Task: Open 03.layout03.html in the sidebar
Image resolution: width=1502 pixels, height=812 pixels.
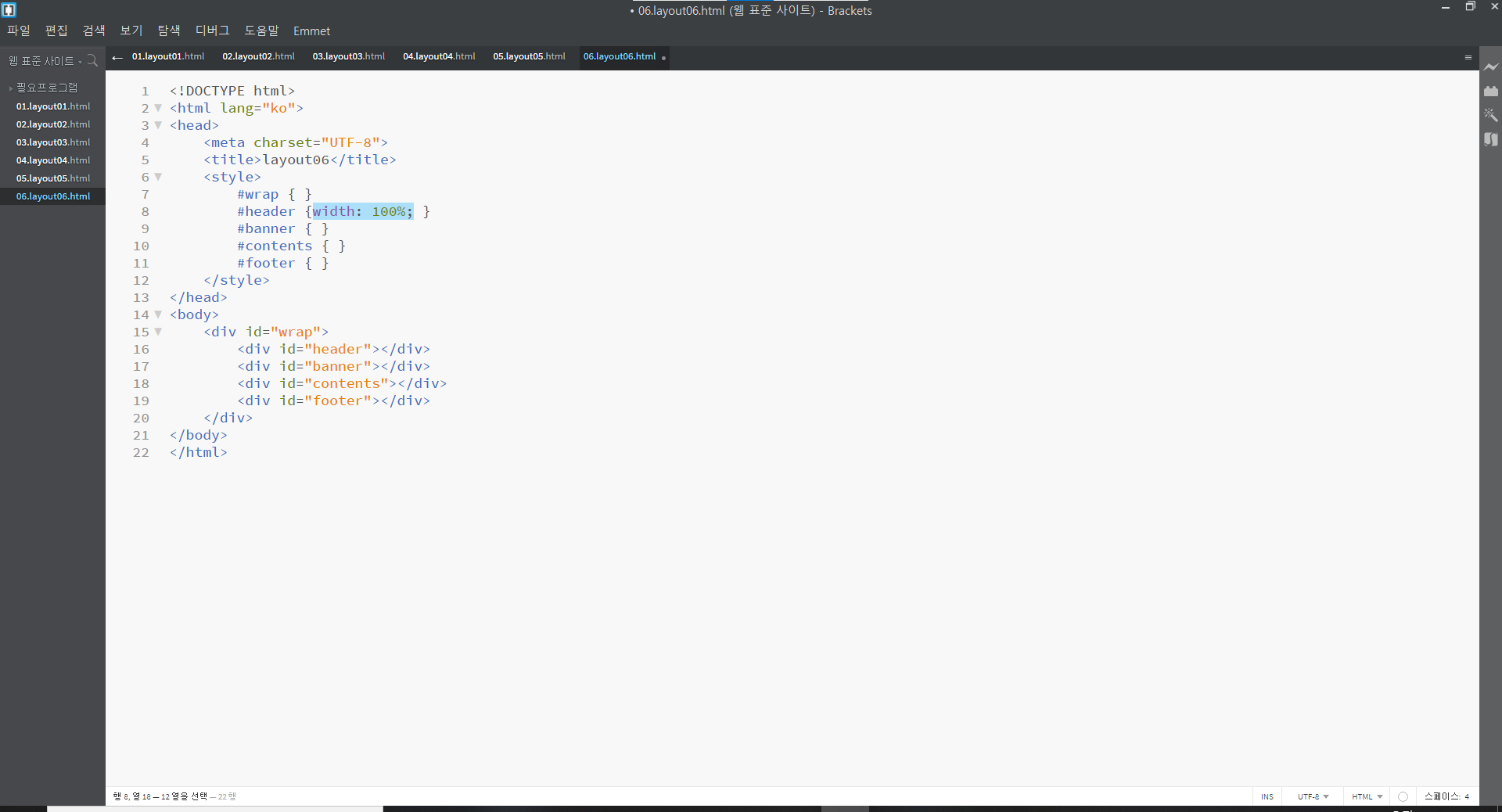Action: pyautogui.click(x=52, y=142)
